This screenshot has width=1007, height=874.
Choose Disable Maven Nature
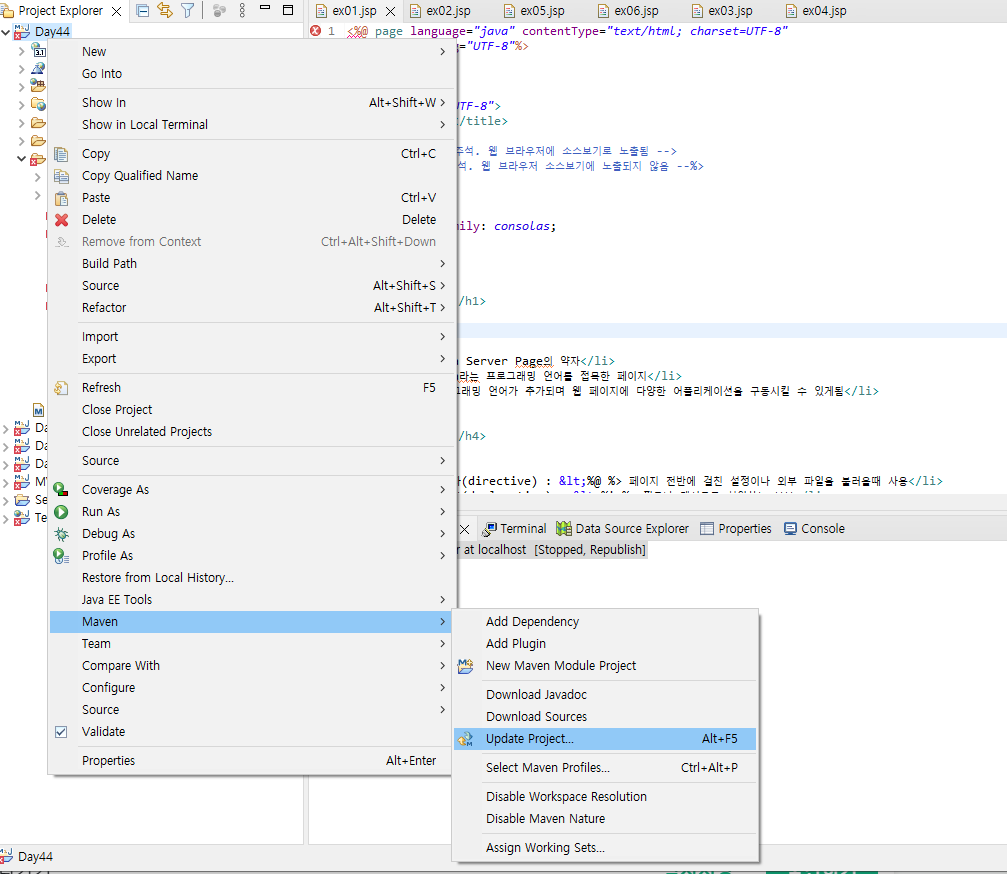coord(605,819)
